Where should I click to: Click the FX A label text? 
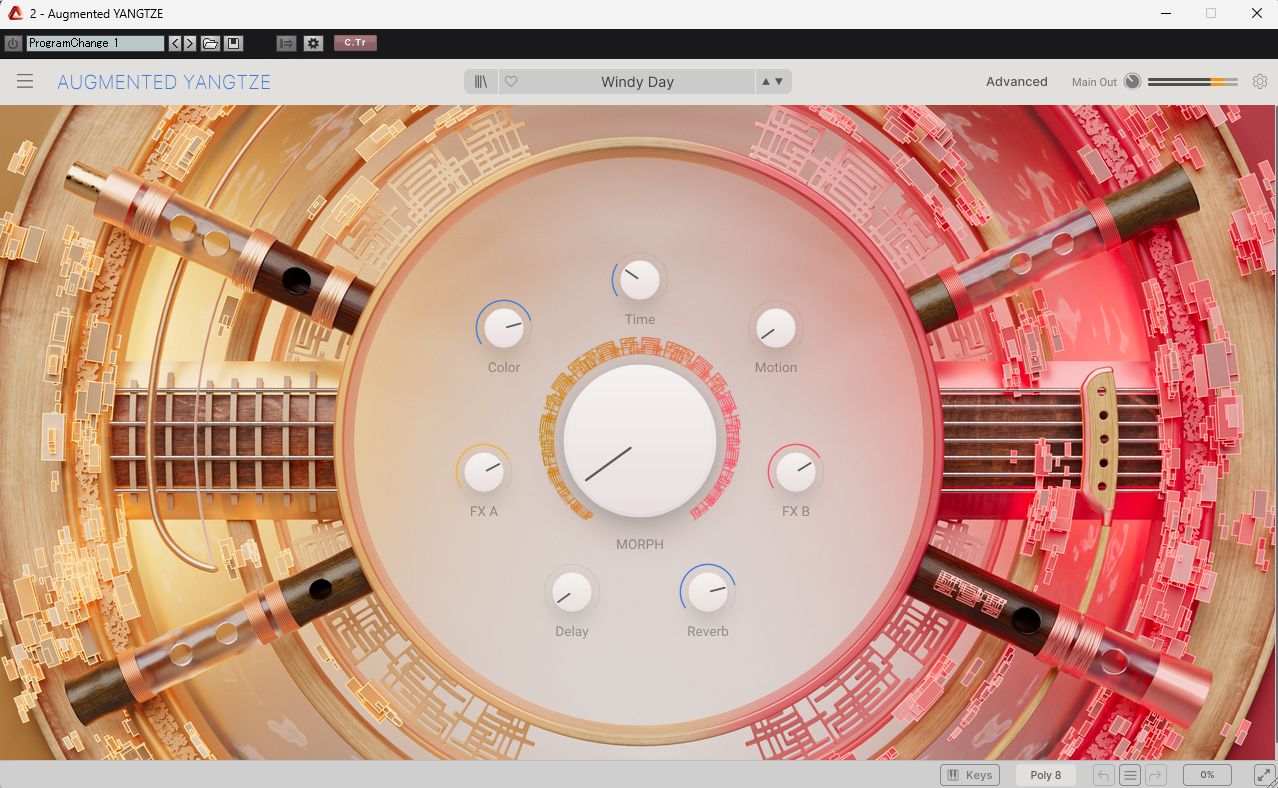click(484, 512)
